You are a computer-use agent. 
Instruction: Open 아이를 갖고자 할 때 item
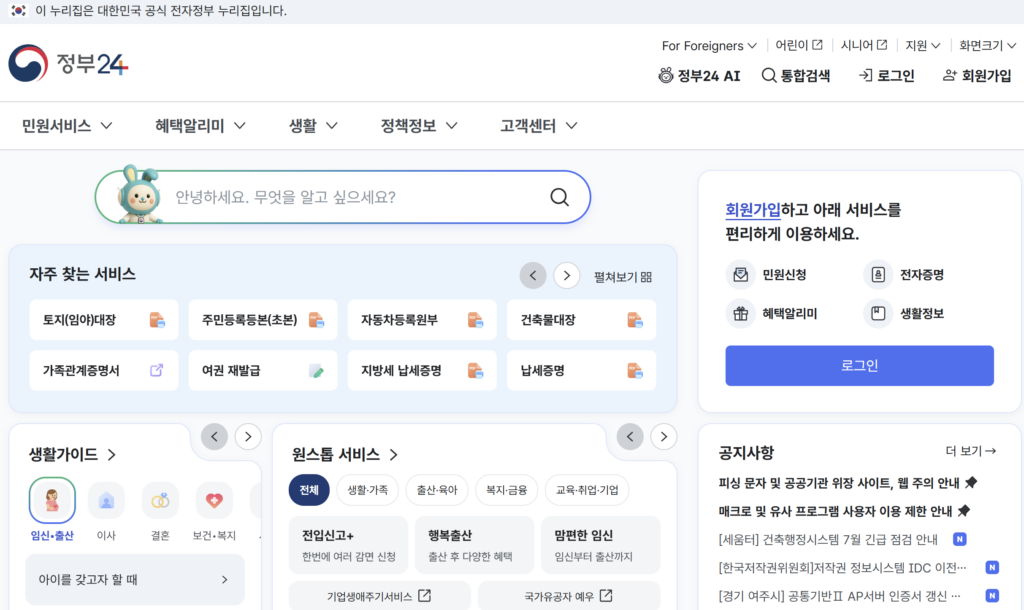pyautogui.click(x=135, y=579)
